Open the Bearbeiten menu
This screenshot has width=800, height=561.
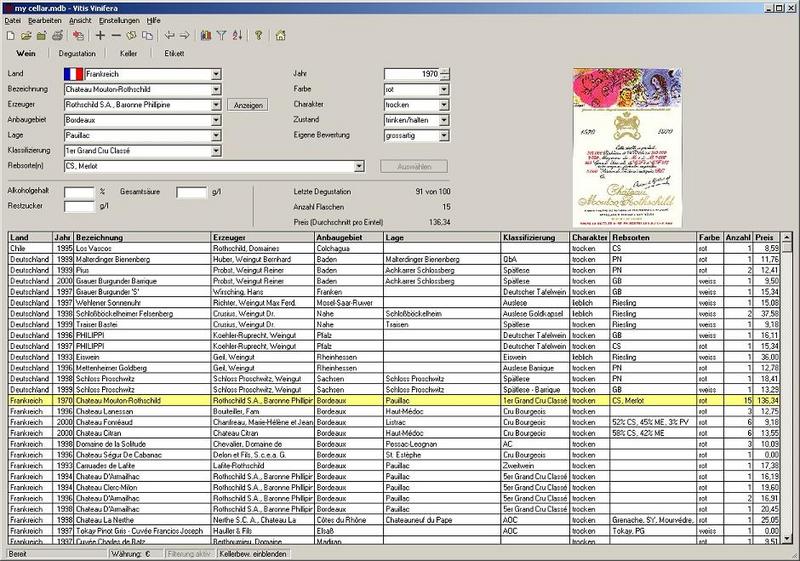coord(44,20)
